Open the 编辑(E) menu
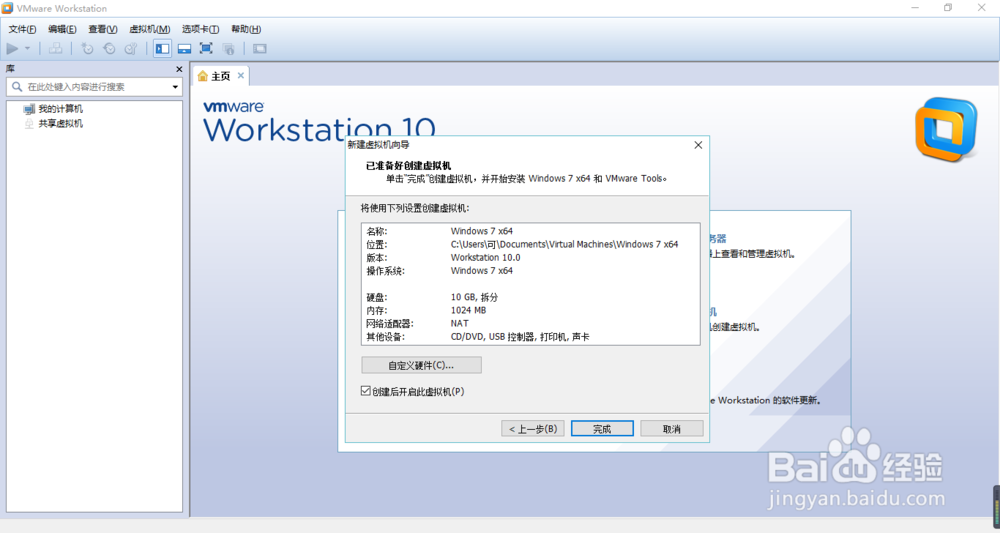Screen dimensions: 1000x533 [62, 29]
